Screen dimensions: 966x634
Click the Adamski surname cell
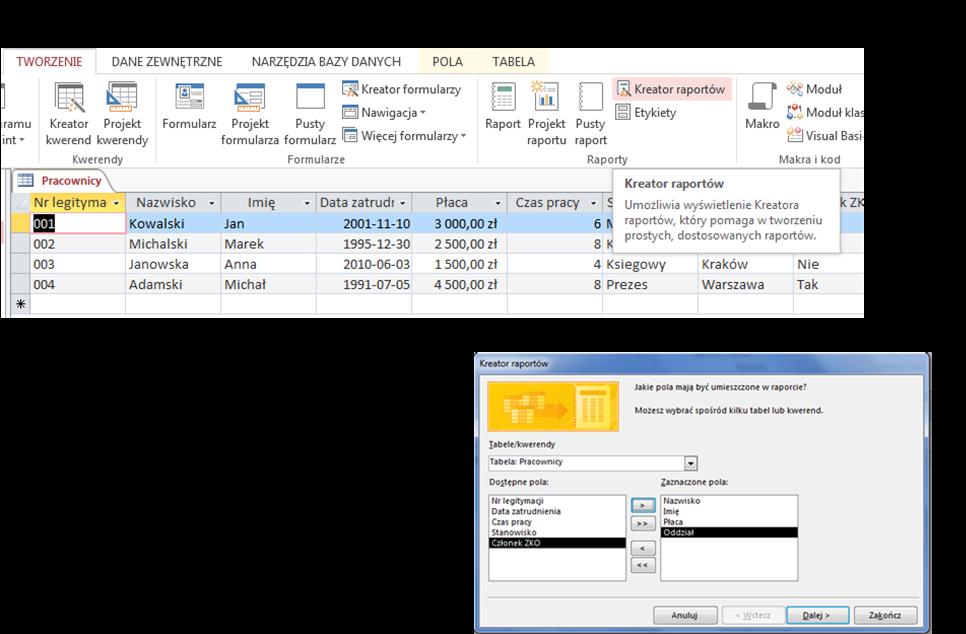point(173,285)
